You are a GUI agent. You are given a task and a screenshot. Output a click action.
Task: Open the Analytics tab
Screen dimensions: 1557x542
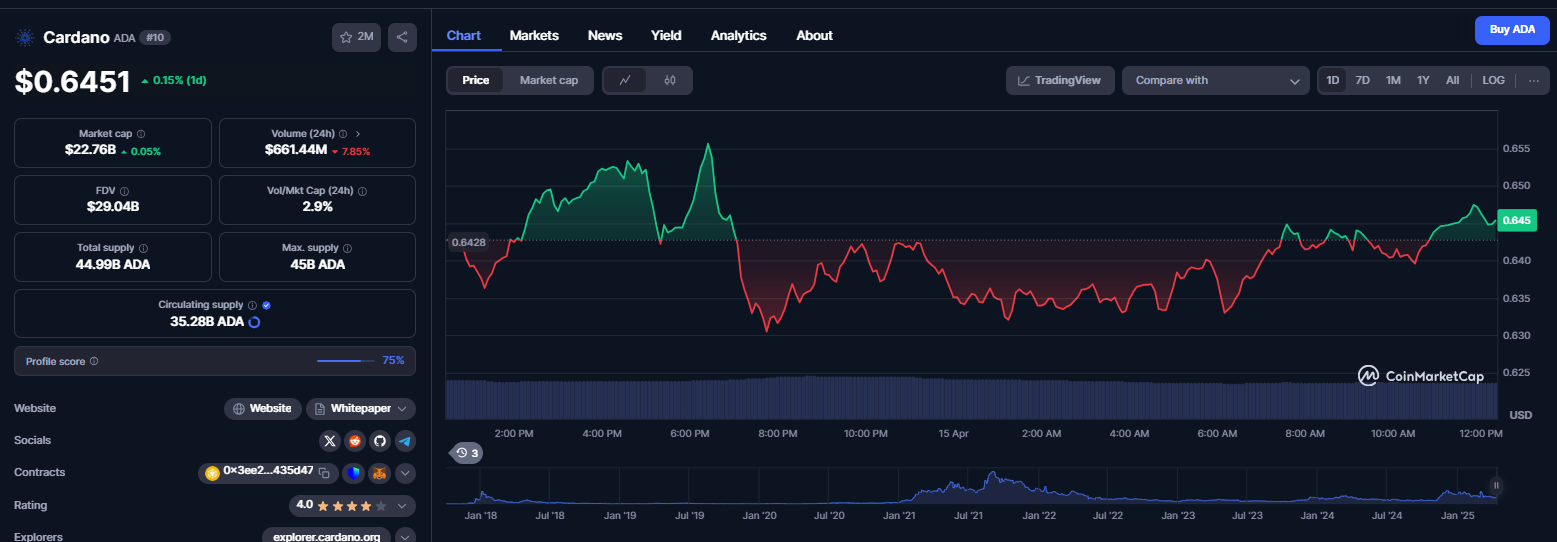coord(738,35)
